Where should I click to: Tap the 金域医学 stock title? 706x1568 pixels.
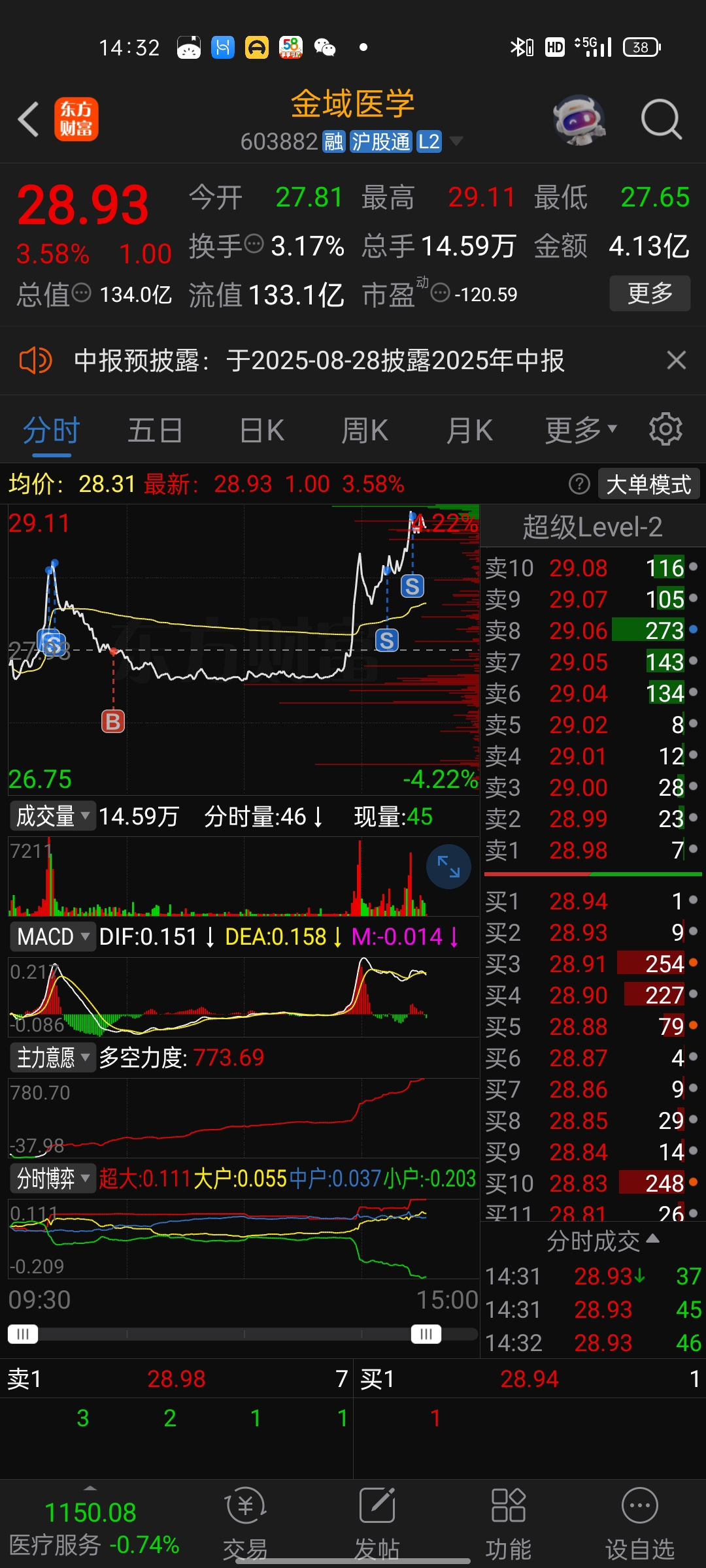pos(352,103)
